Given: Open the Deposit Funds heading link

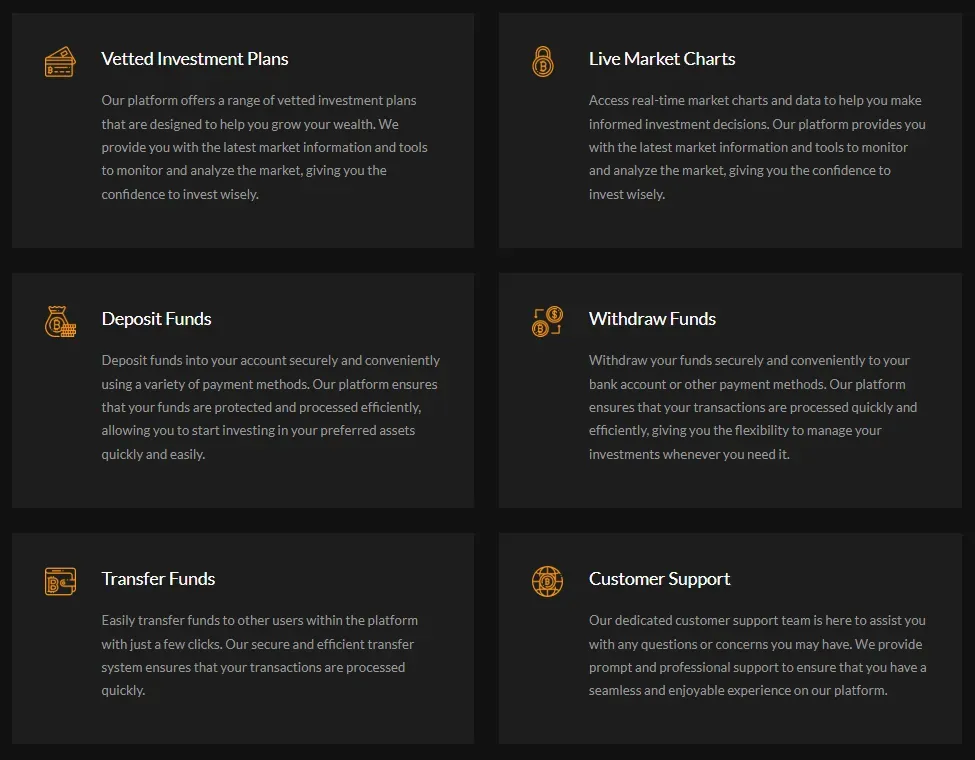Looking at the screenshot, I should (x=156, y=319).
